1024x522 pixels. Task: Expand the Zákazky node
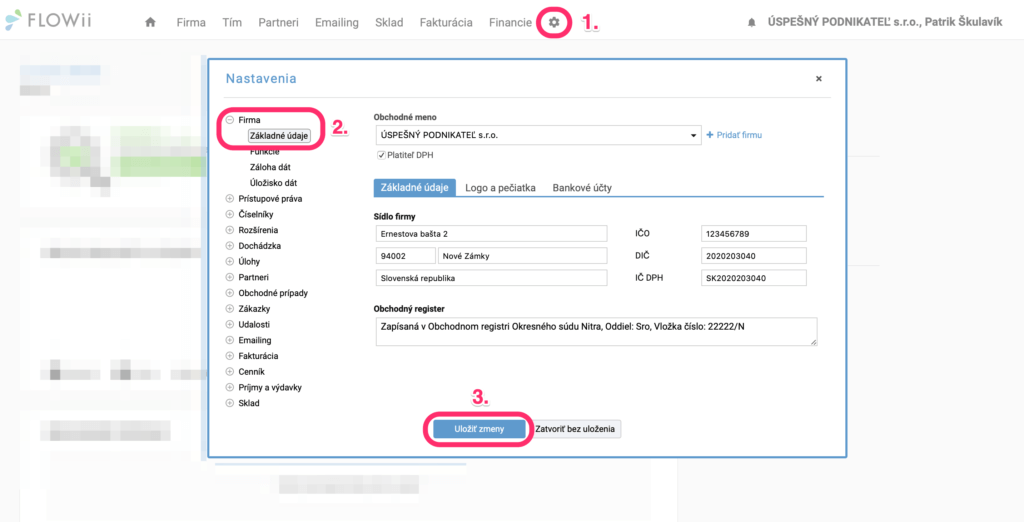[x=230, y=308]
